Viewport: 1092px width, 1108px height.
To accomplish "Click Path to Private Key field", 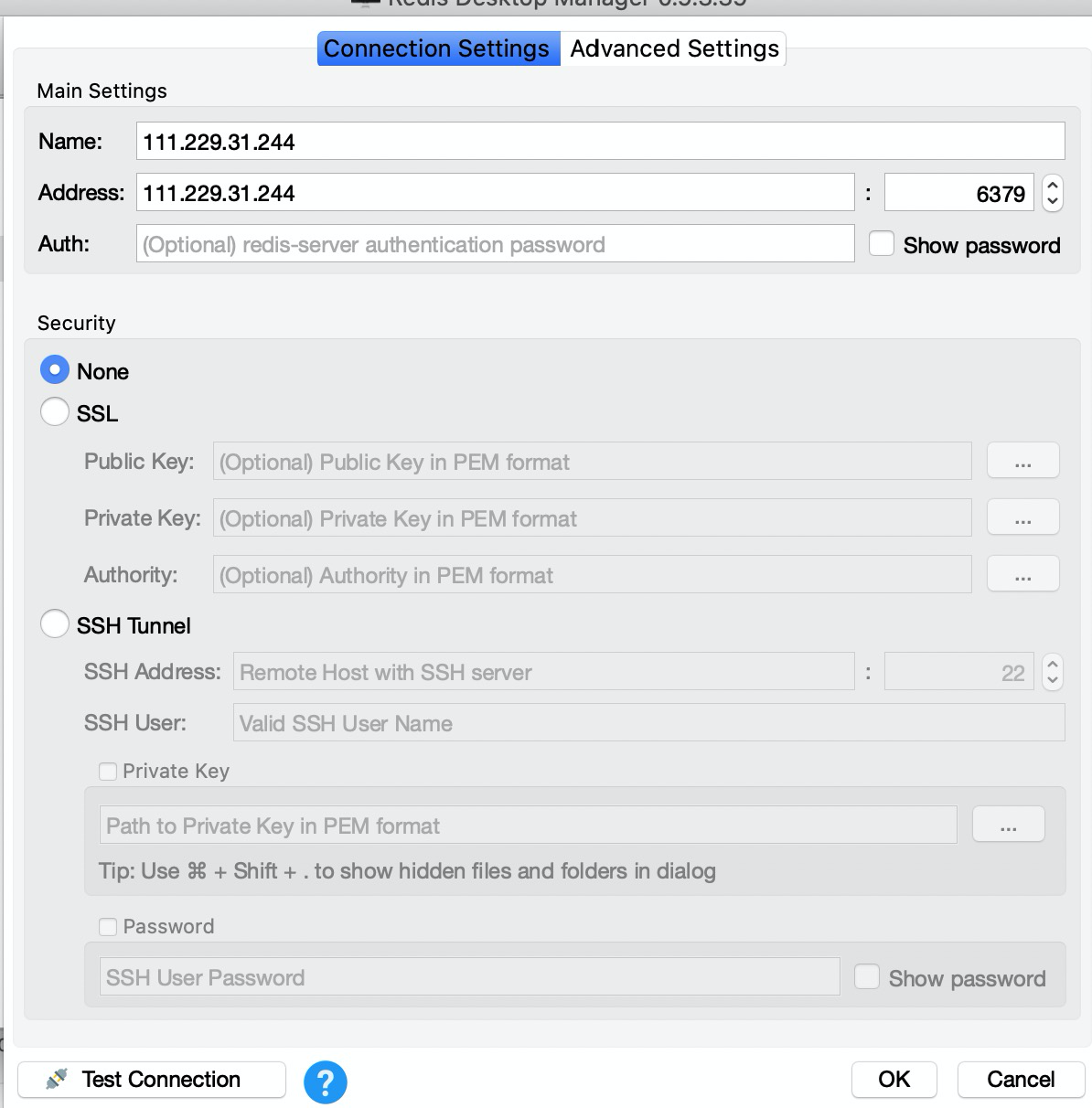I will coord(528,826).
